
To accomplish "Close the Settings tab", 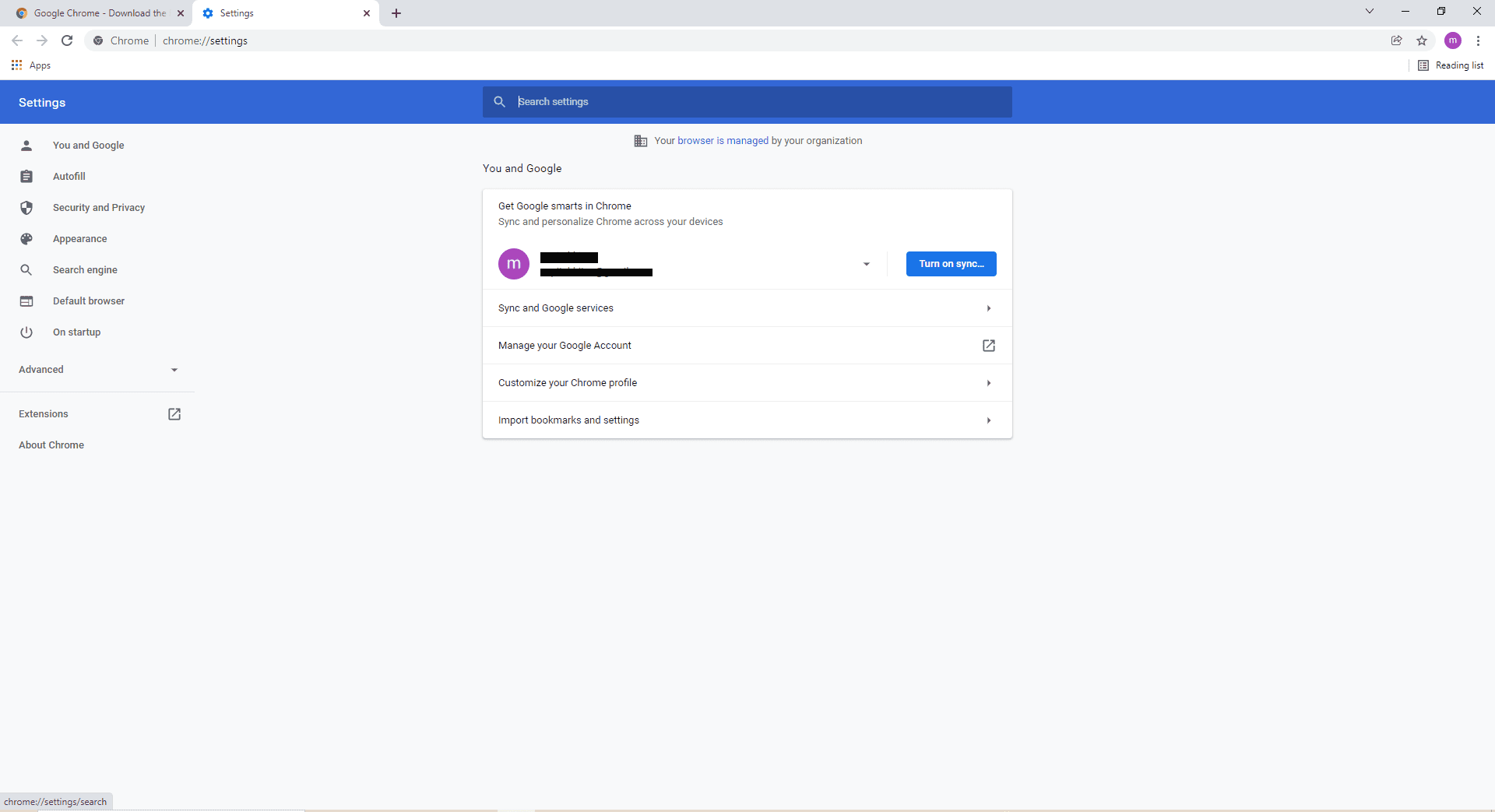I will [x=367, y=13].
